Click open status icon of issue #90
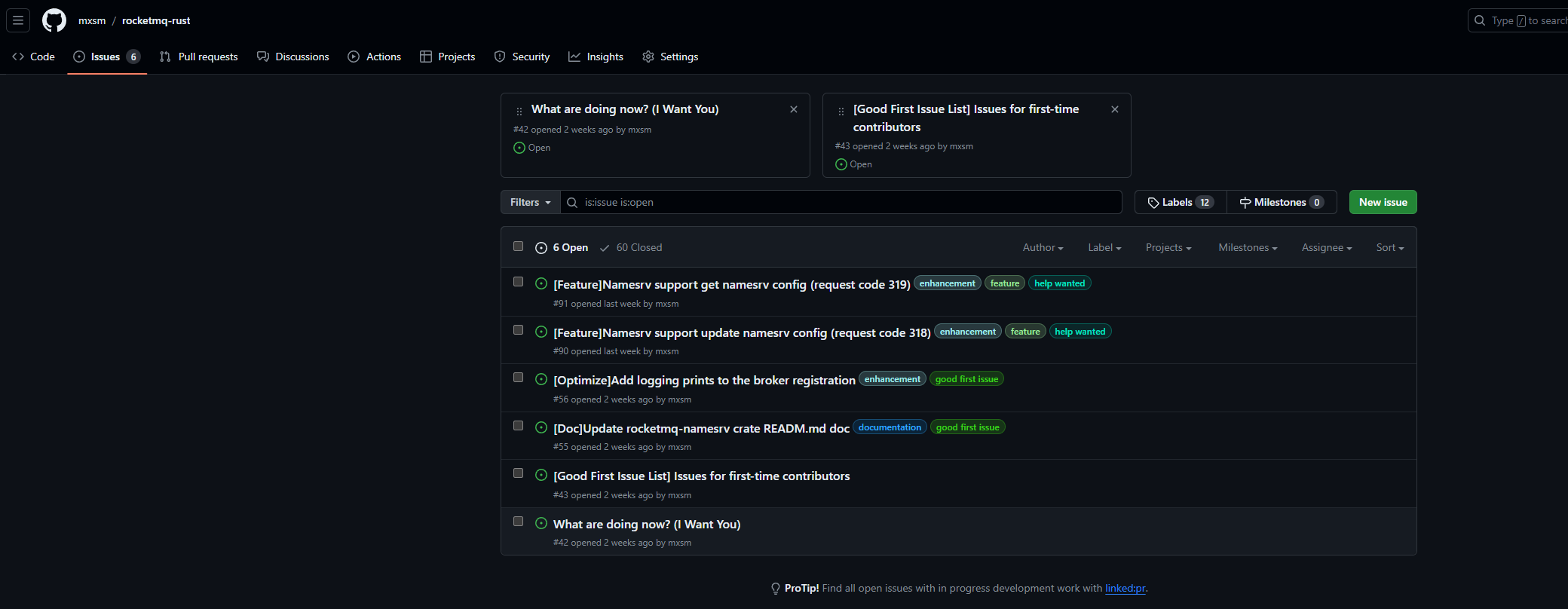1568x609 pixels. coord(541,332)
